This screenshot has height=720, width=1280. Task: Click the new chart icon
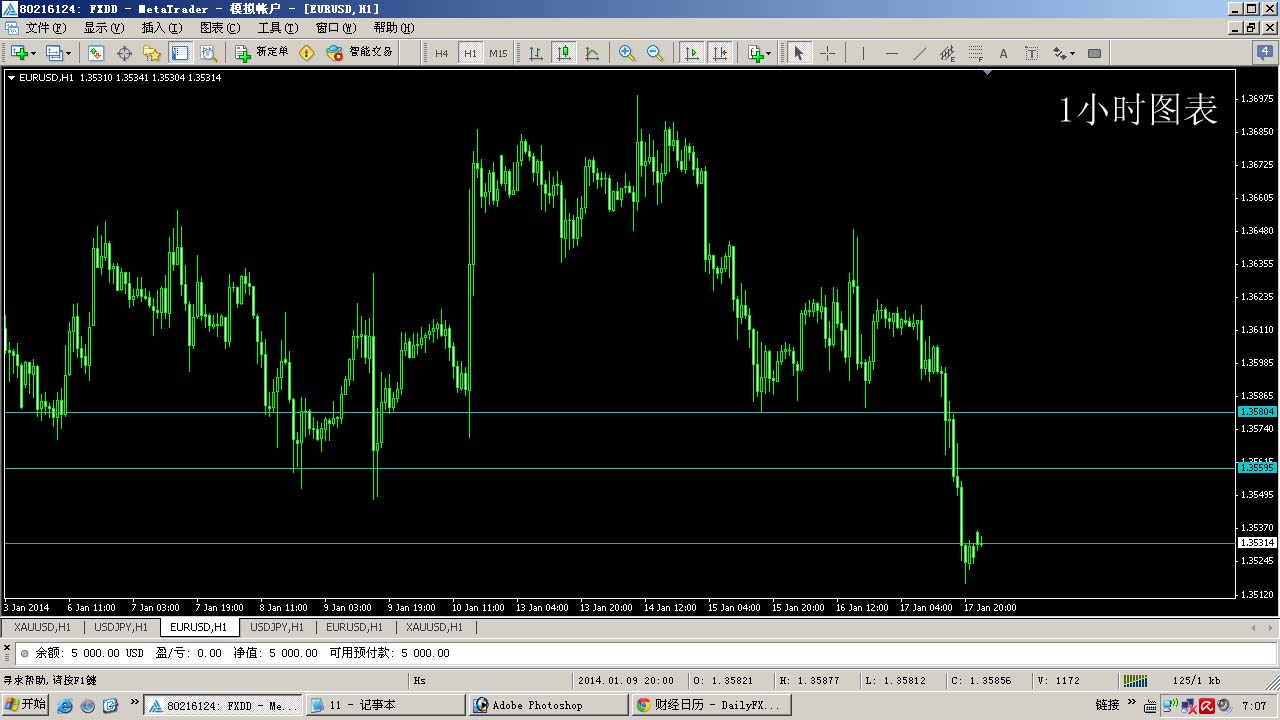(x=19, y=53)
